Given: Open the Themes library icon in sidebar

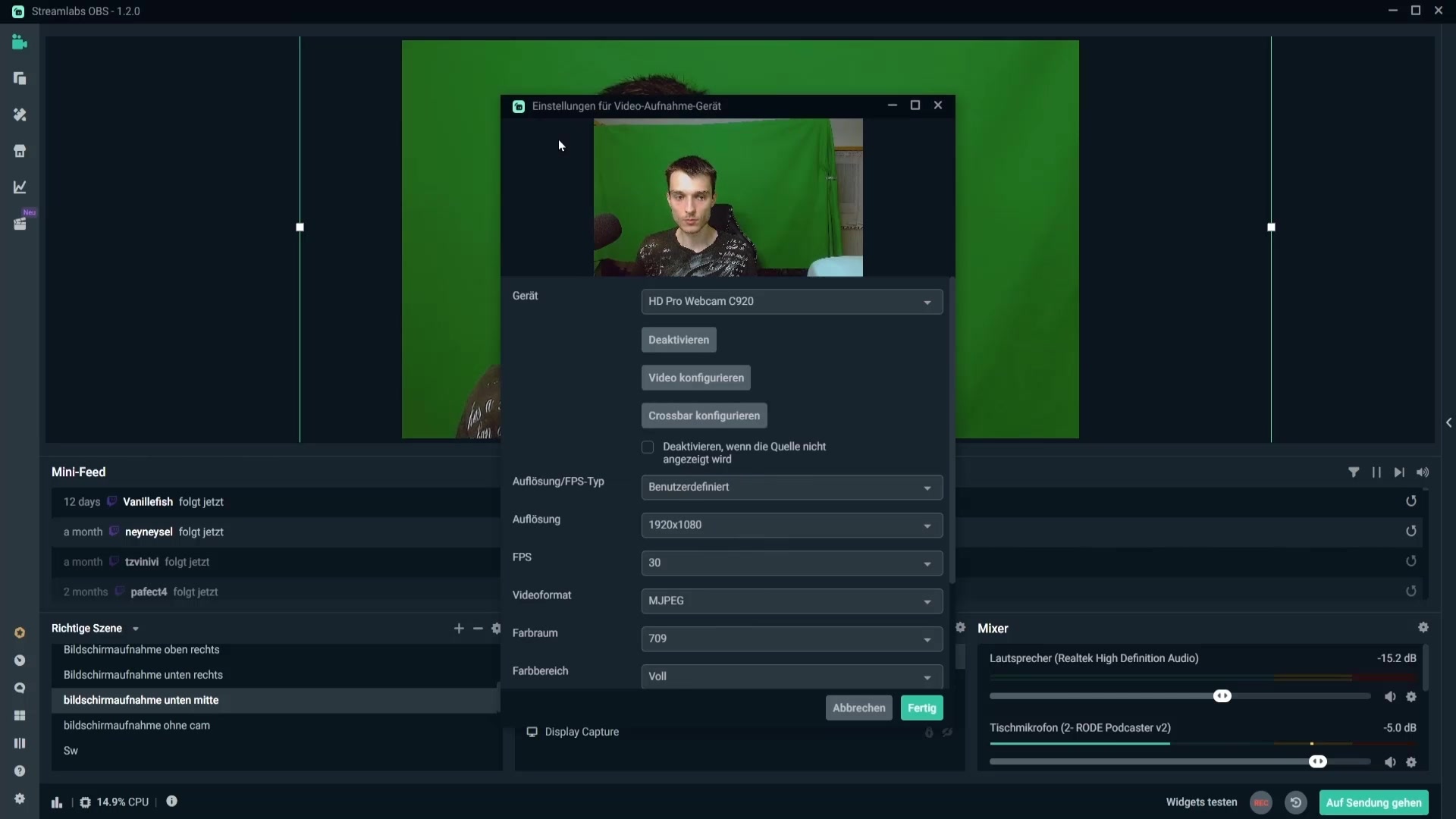Looking at the screenshot, I should [20, 115].
